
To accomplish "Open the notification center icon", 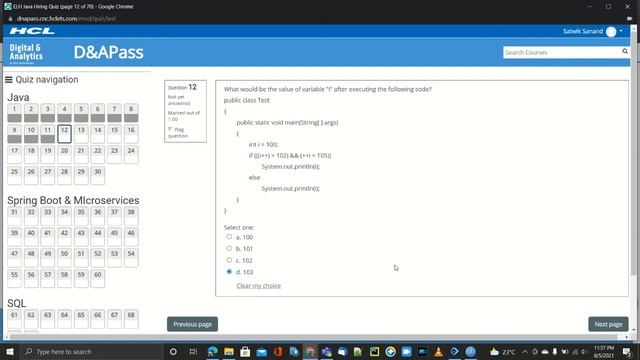I will (x=627, y=351).
